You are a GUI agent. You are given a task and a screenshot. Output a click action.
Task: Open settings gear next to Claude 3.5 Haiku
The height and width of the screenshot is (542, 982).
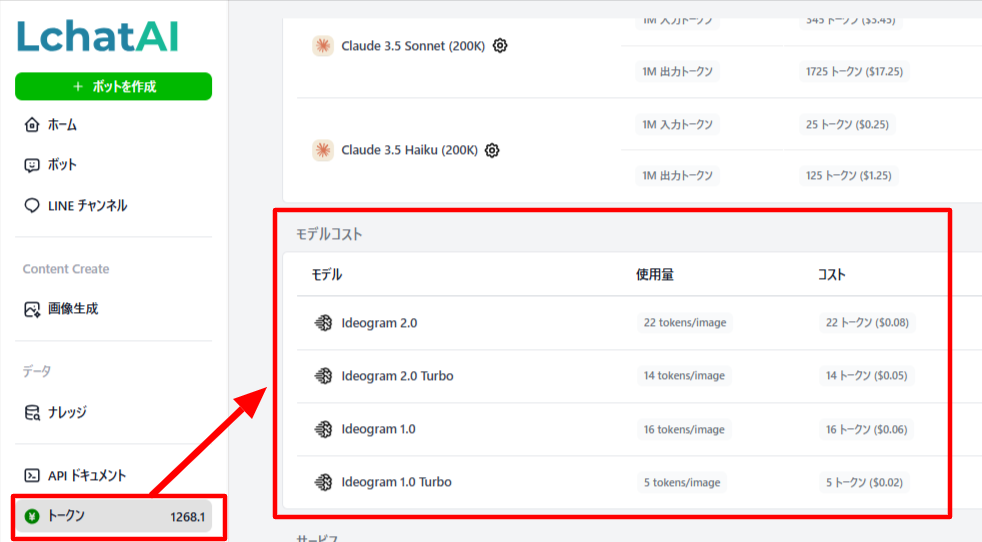[x=492, y=150]
